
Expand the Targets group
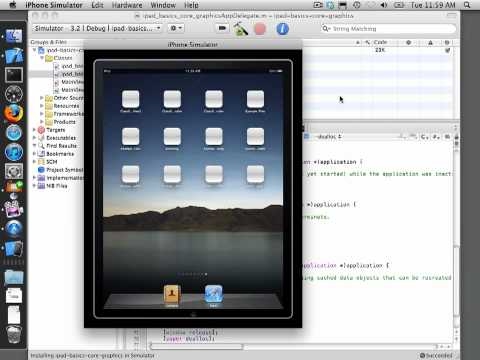pyautogui.click(x=34, y=130)
